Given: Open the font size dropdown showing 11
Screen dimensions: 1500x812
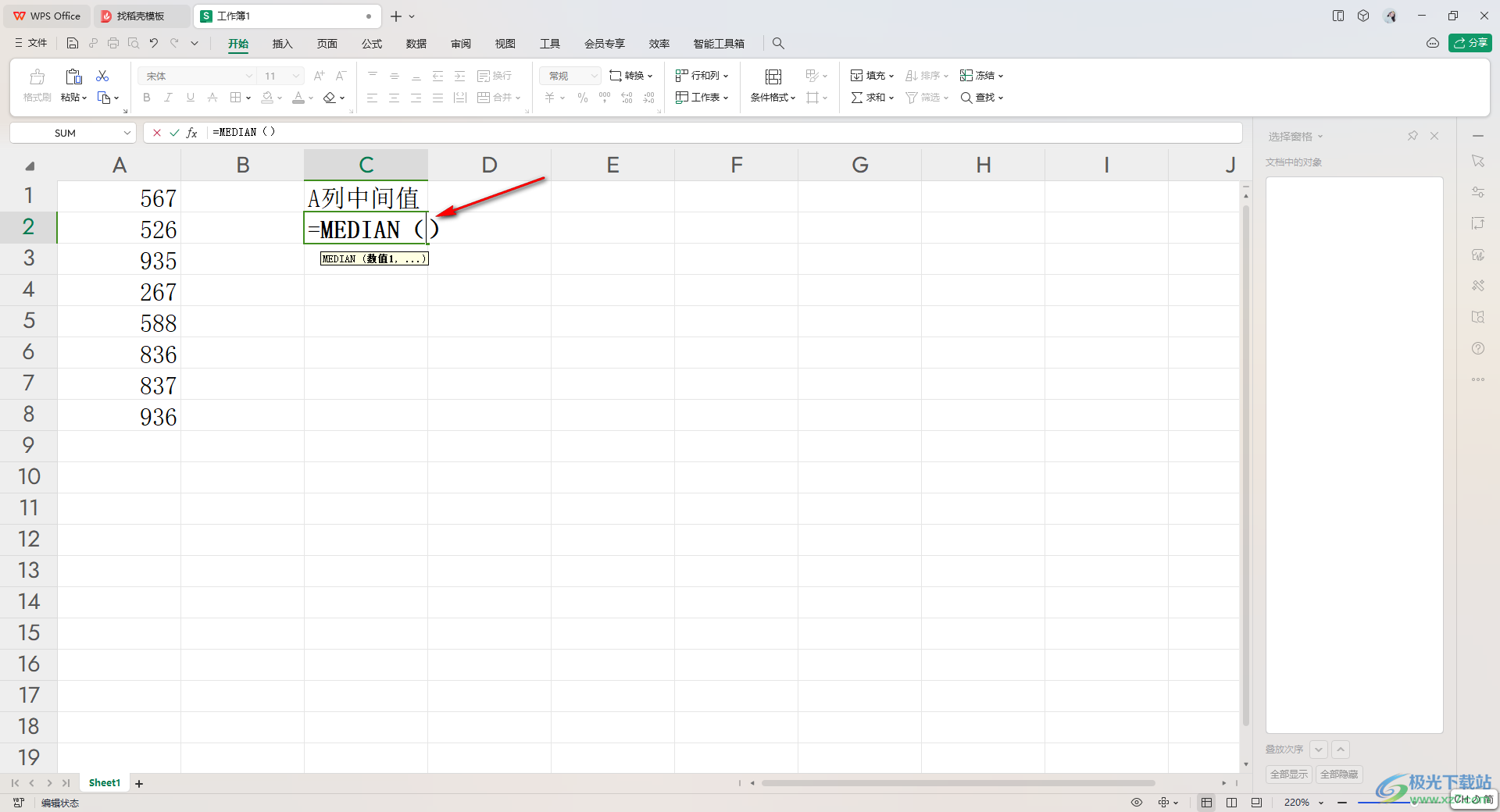Looking at the screenshot, I should (295, 76).
